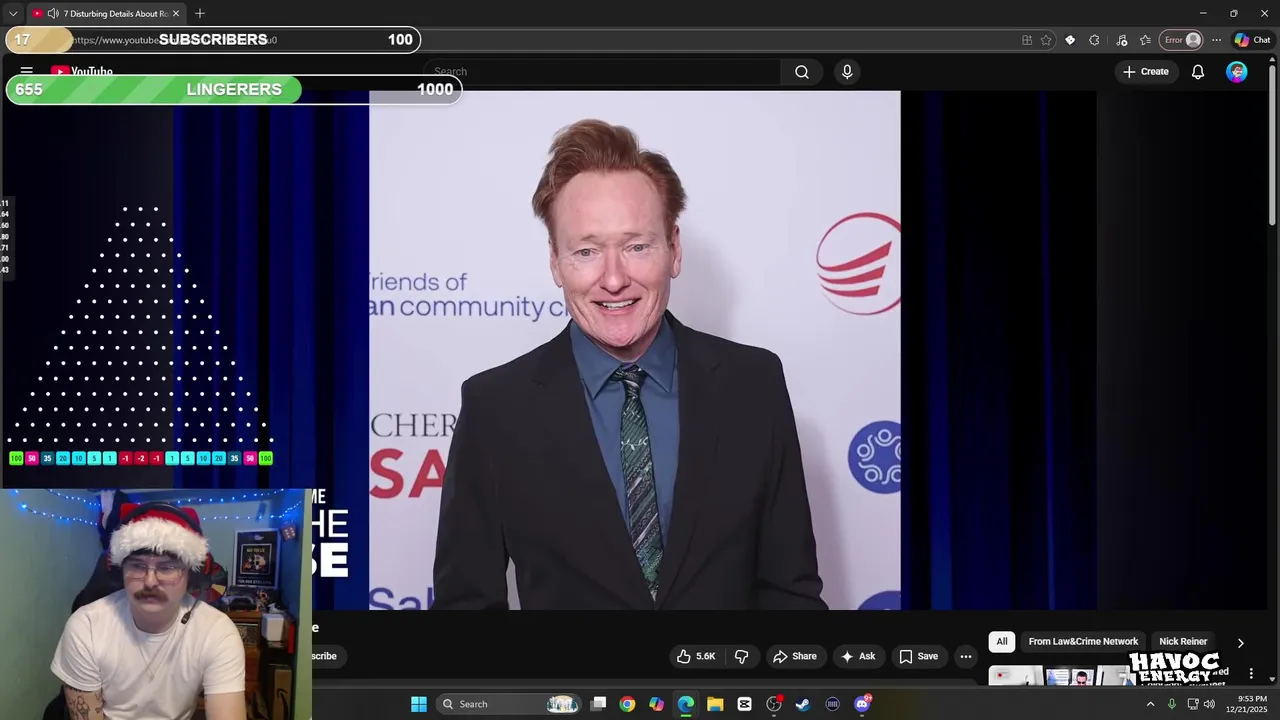The image size is (1280, 720).
Task: Switch to Microsoft Edge on taskbar
Action: [x=686, y=704]
